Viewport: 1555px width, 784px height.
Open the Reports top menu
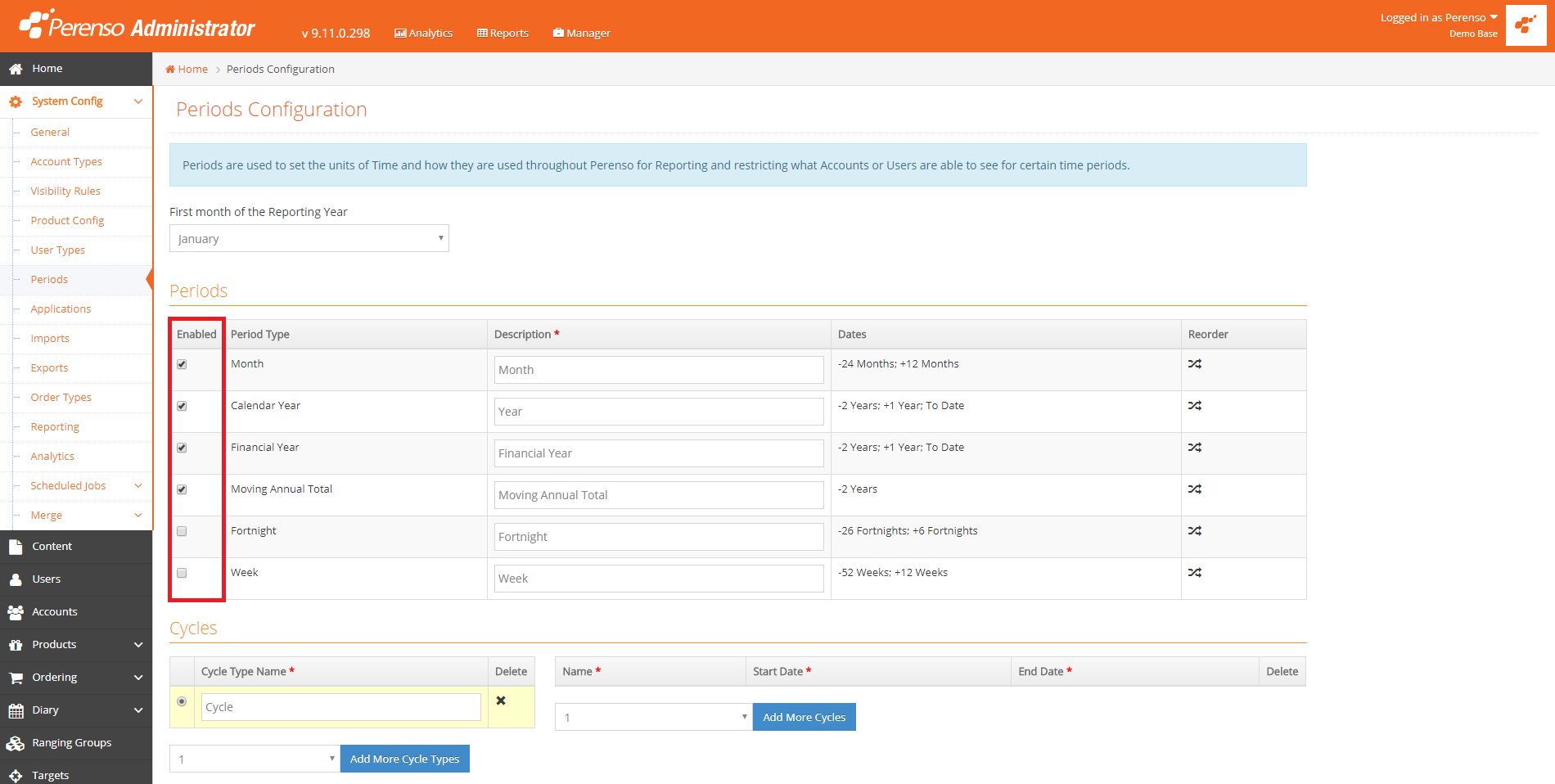(503, 33)
